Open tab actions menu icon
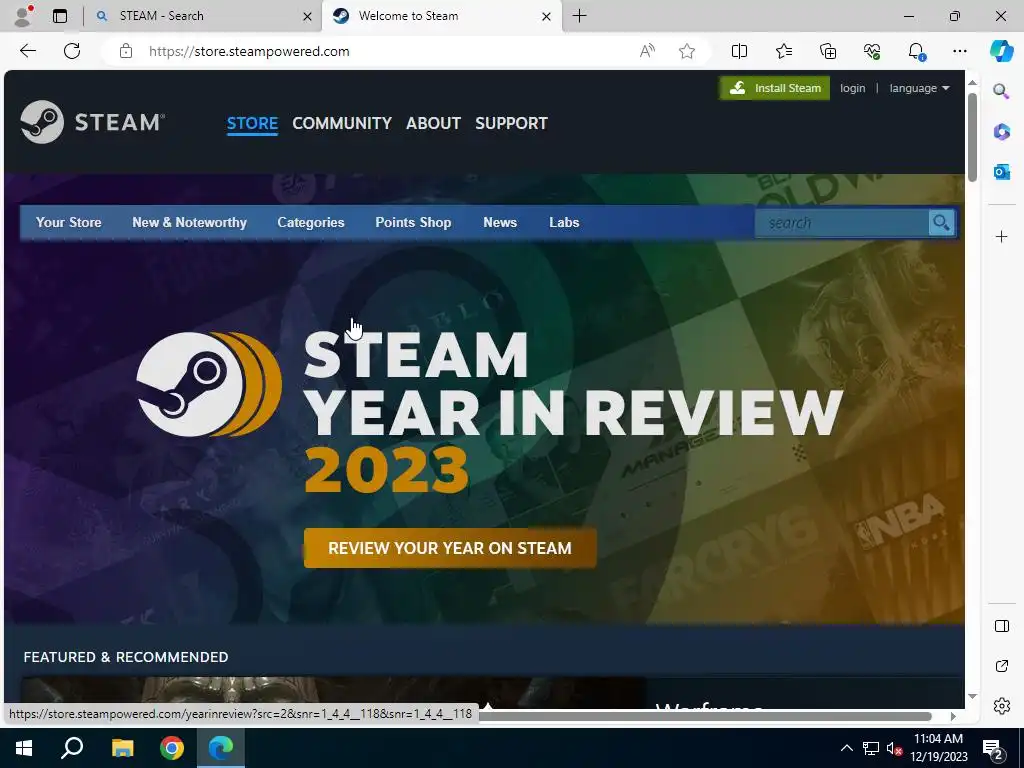Image resolution: width=1024 pixels, height=768 pixels. tap(60, 16)
